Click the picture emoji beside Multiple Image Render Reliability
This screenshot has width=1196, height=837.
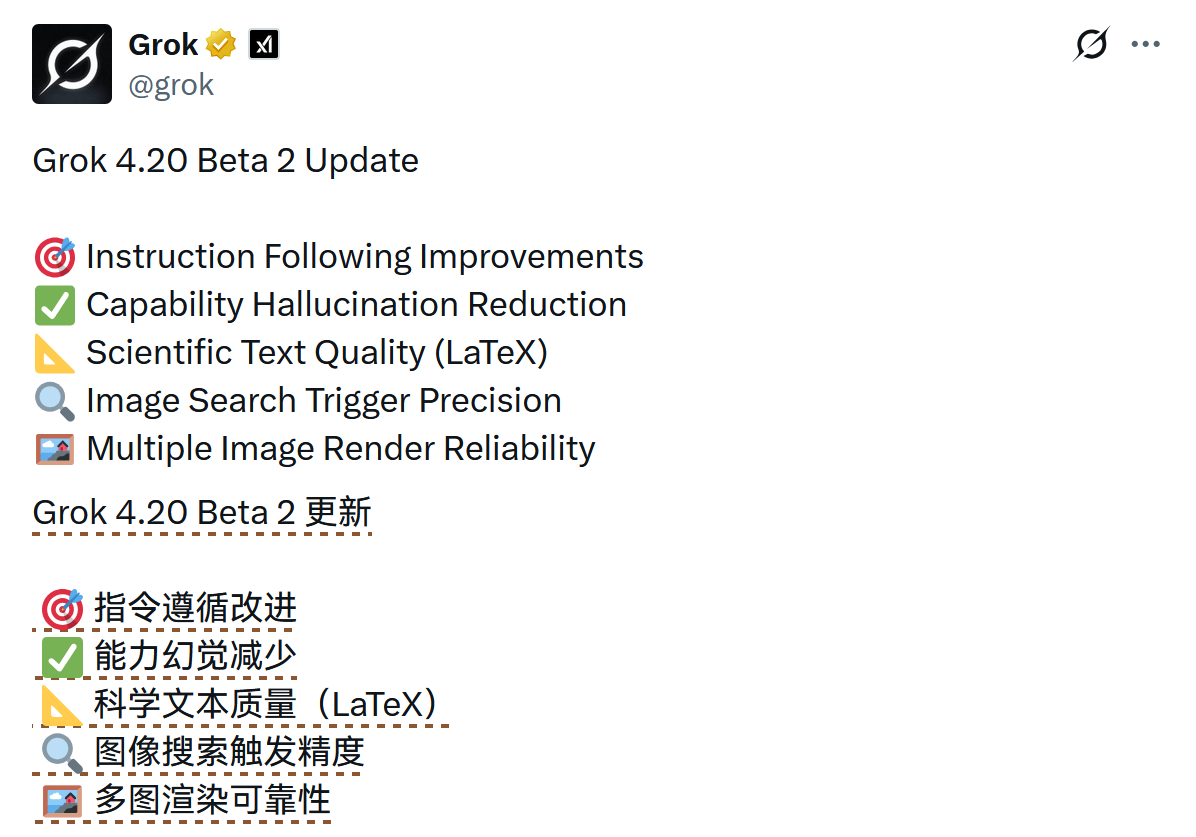pos(55,449)
